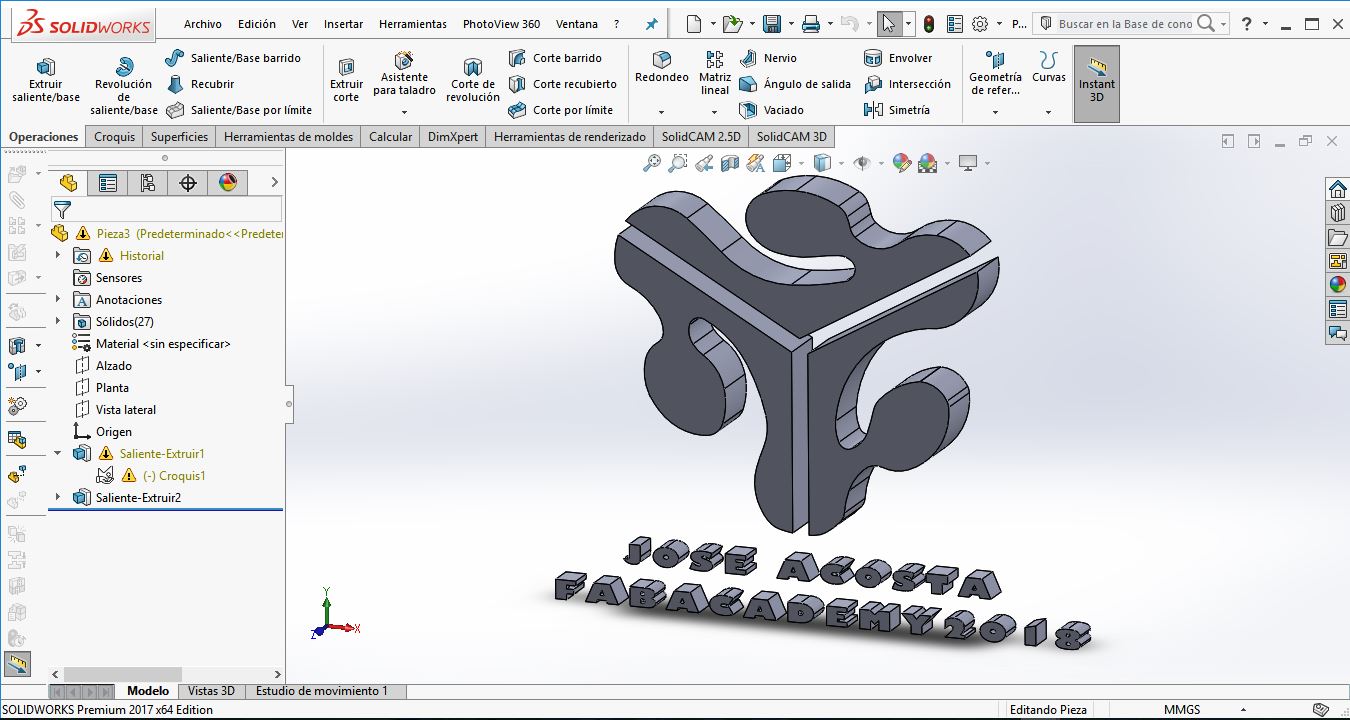Viewport: 1350px width, 720px height.
Task: Click Saliente/Base barrido tool
Action: click(233, 58)
